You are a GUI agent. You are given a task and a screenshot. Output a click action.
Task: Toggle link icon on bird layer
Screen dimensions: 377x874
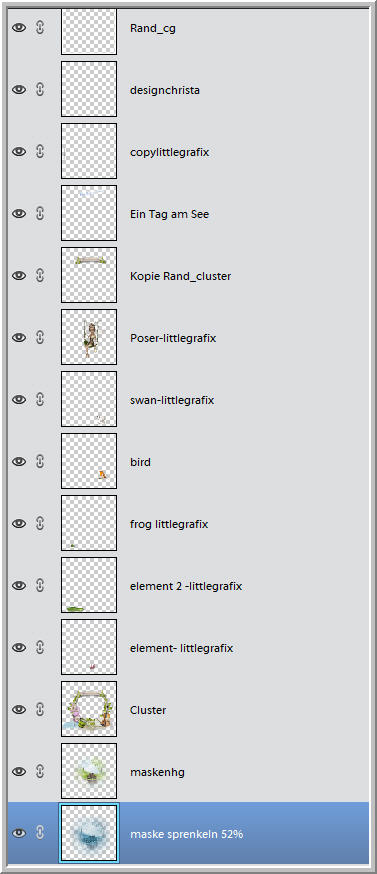click(40, 461)
